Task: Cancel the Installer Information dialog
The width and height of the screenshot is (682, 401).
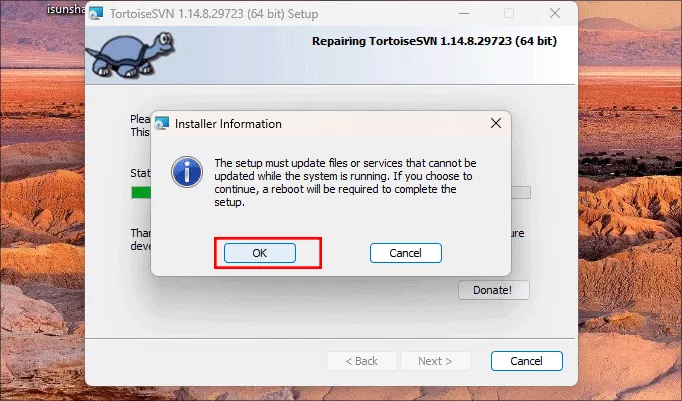Action: (x=405, y=253)
